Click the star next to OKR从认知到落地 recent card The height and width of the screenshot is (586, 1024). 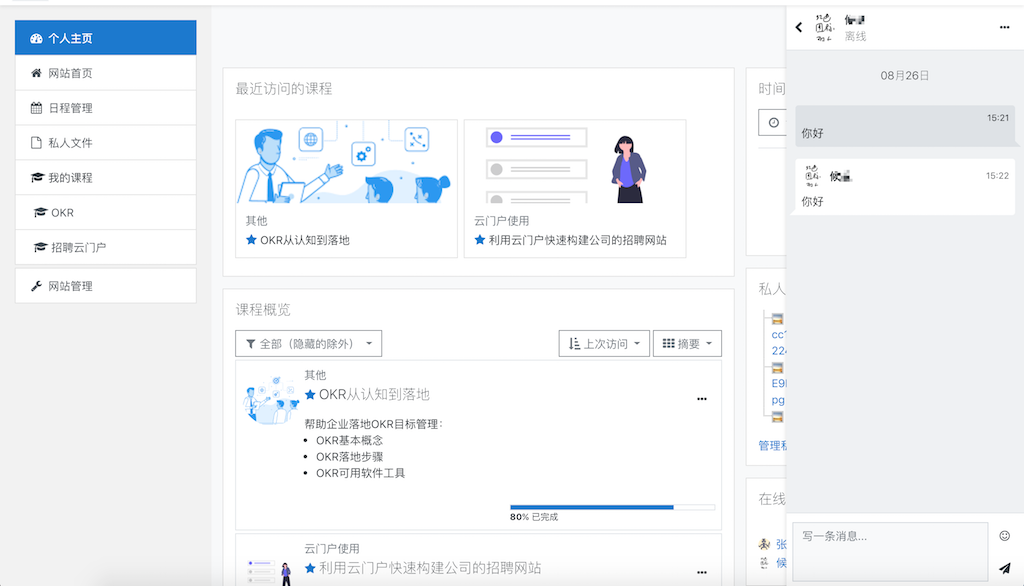point(251,240)
